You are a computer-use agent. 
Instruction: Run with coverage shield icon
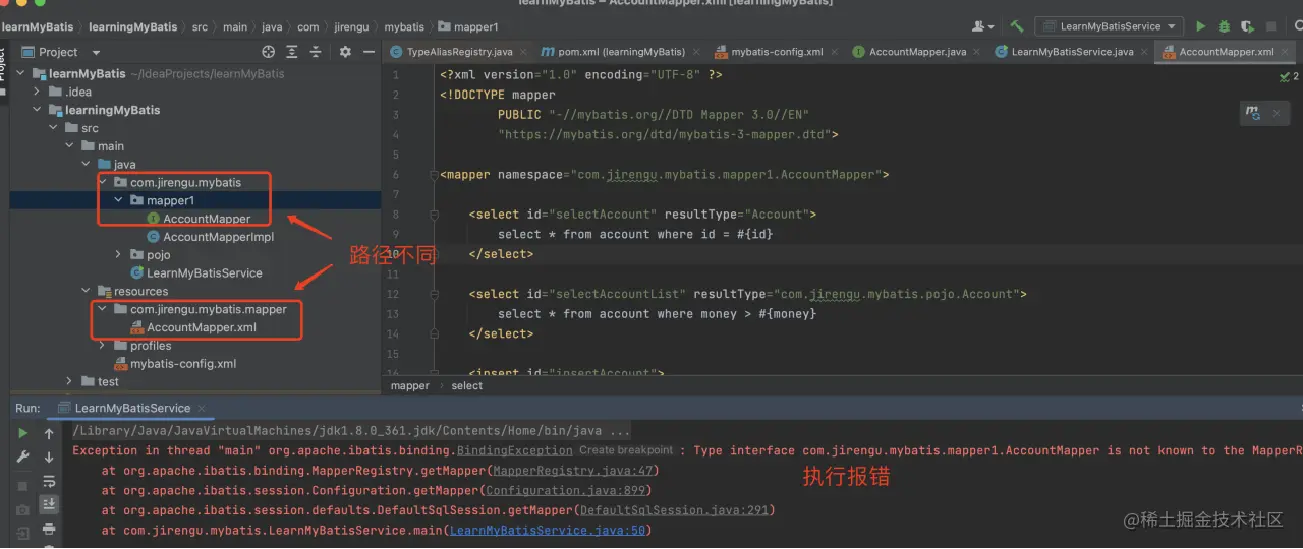coord(1247,26)
